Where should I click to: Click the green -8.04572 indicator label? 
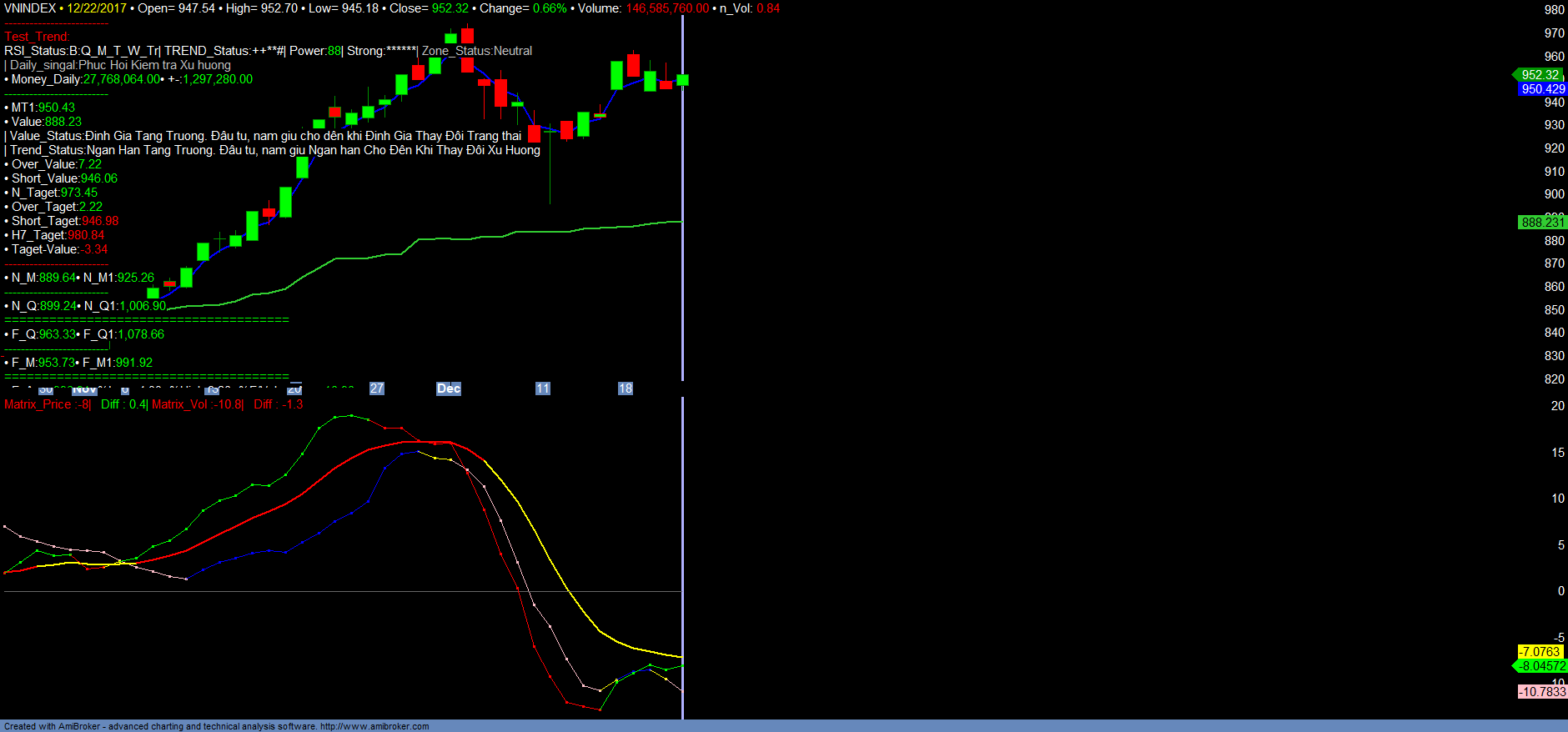point(1541,666)
